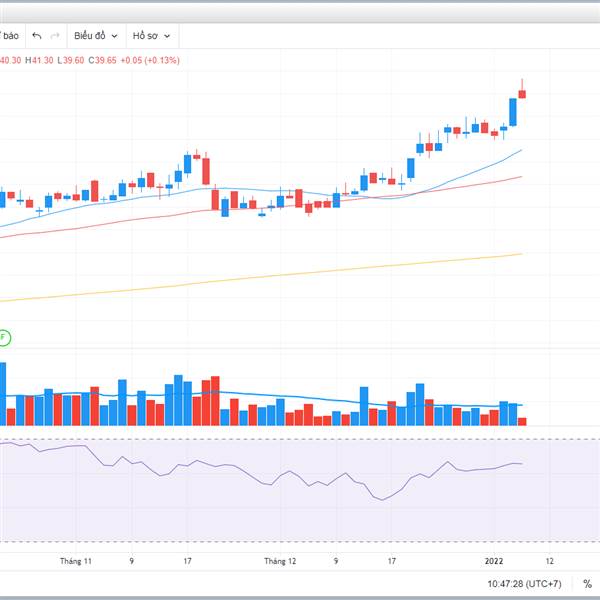The width and height of the screenshot is (600, 600).
Task: Click the Tháng 12 date label
Action: 280,561
